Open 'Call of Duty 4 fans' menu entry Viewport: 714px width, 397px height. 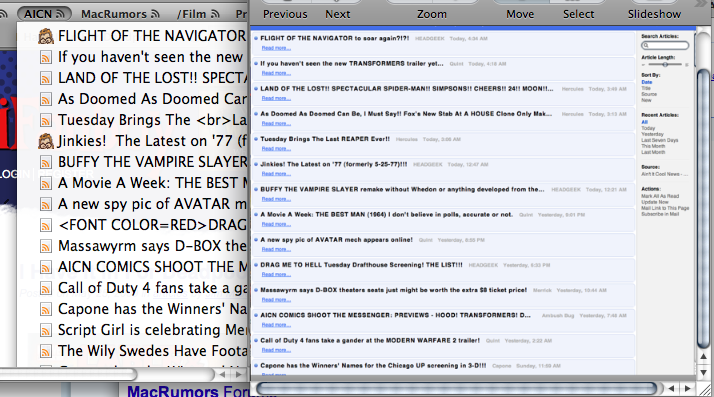click(133, 288)
